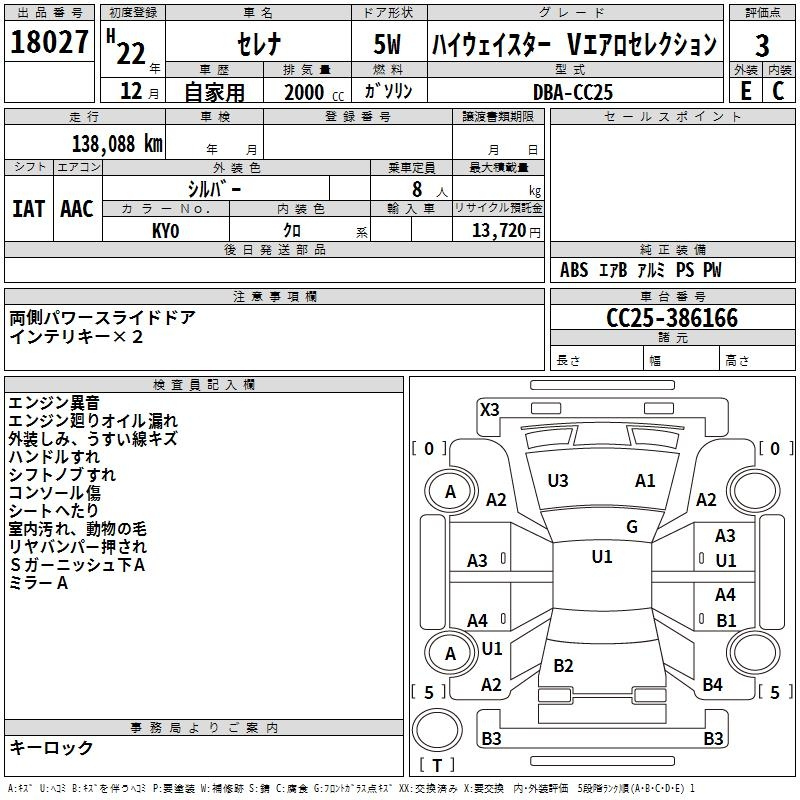Click the [T] spare tire marker
Screen dimensions: 800x800
pyautogui.click(x=439, y=766)
